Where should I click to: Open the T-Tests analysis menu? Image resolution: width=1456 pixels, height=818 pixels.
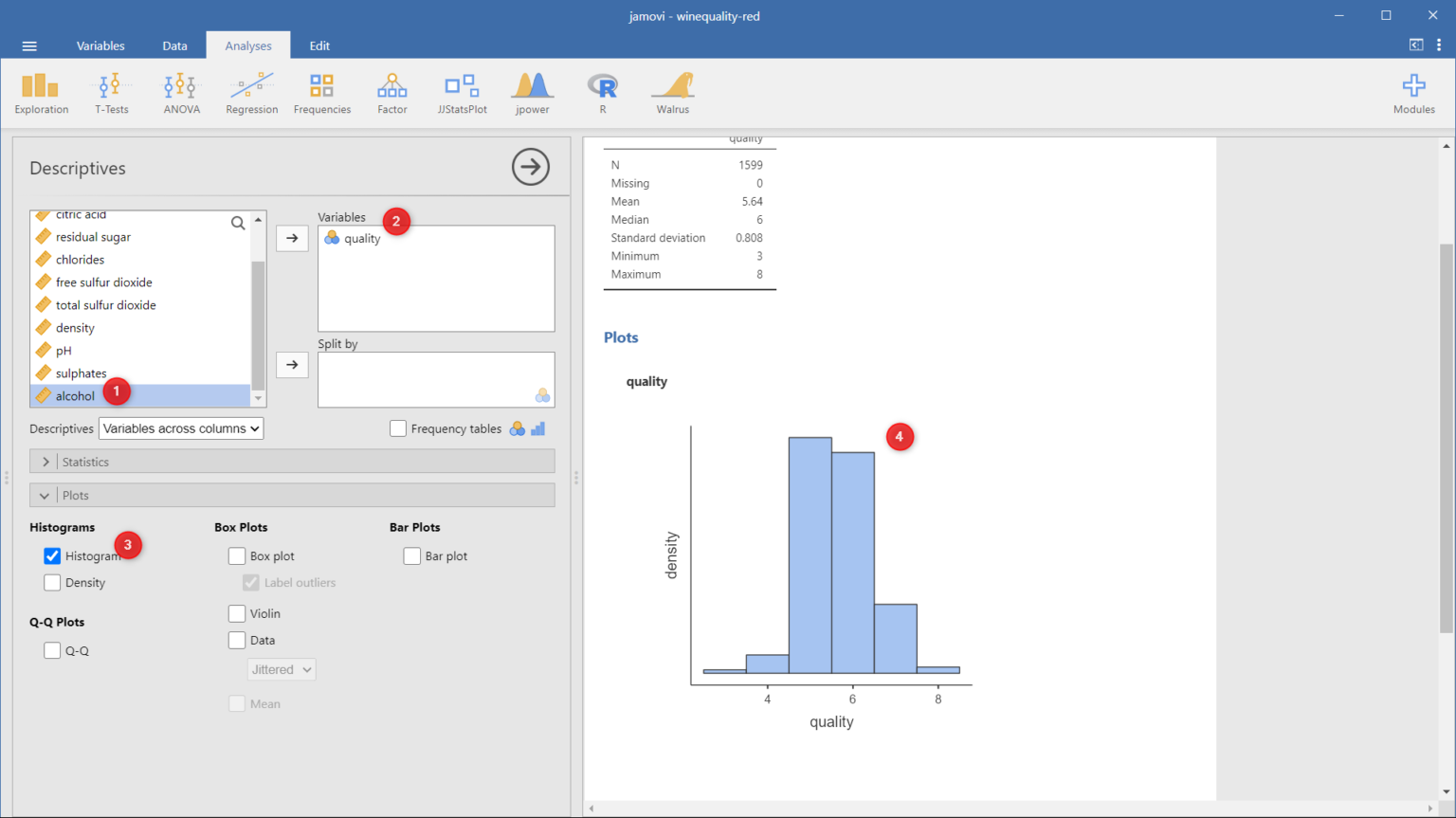[x=111, y=93]
